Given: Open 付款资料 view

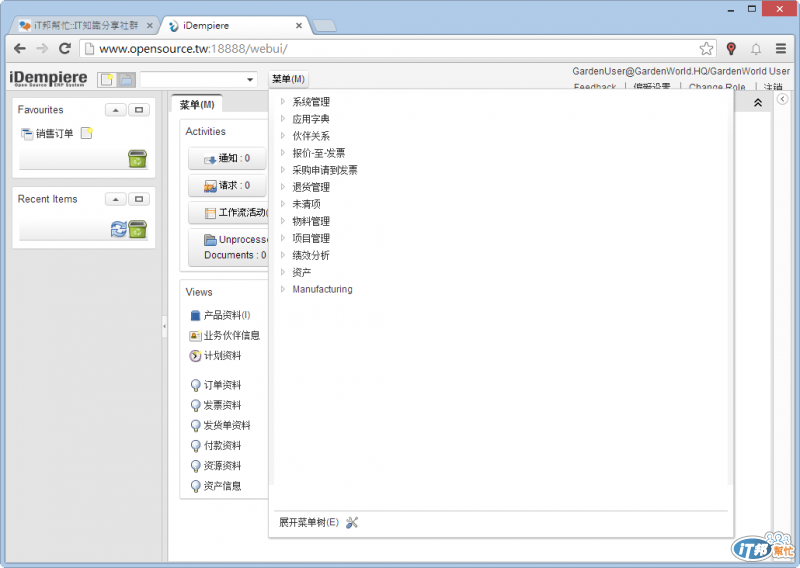Looking at the screenshot, I should pyautogui.click(x=215, y=446).
